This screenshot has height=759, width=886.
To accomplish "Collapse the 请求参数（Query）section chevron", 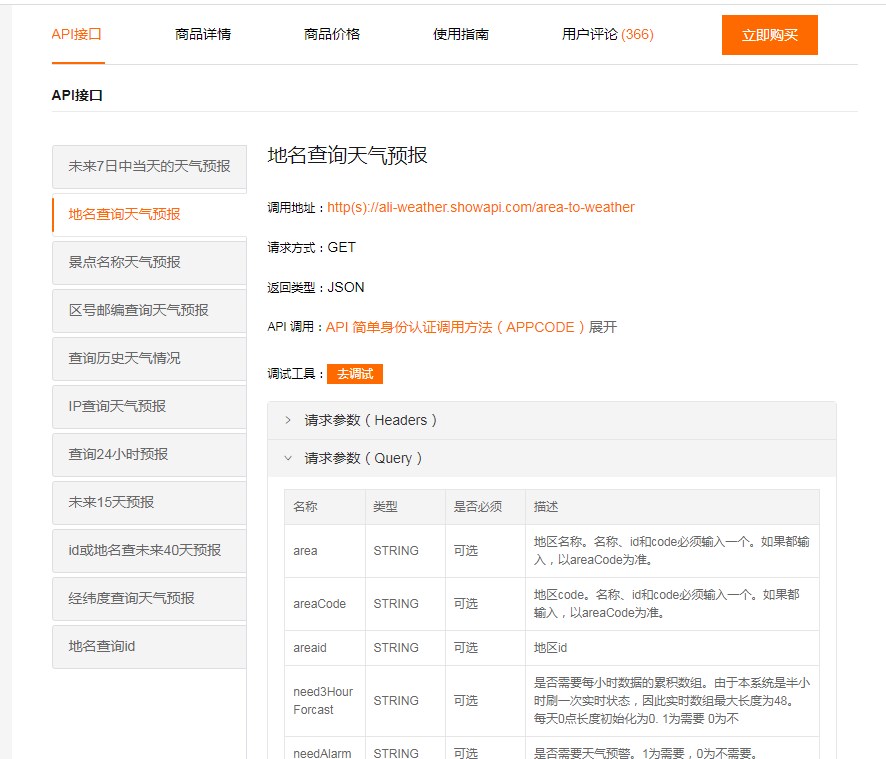I will coord(288,458).
